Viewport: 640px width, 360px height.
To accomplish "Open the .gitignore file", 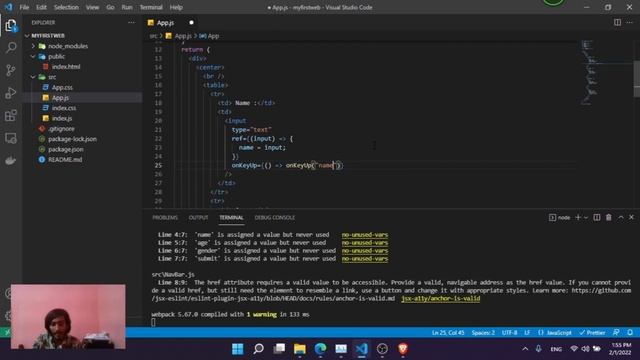I will pos(61,129).
